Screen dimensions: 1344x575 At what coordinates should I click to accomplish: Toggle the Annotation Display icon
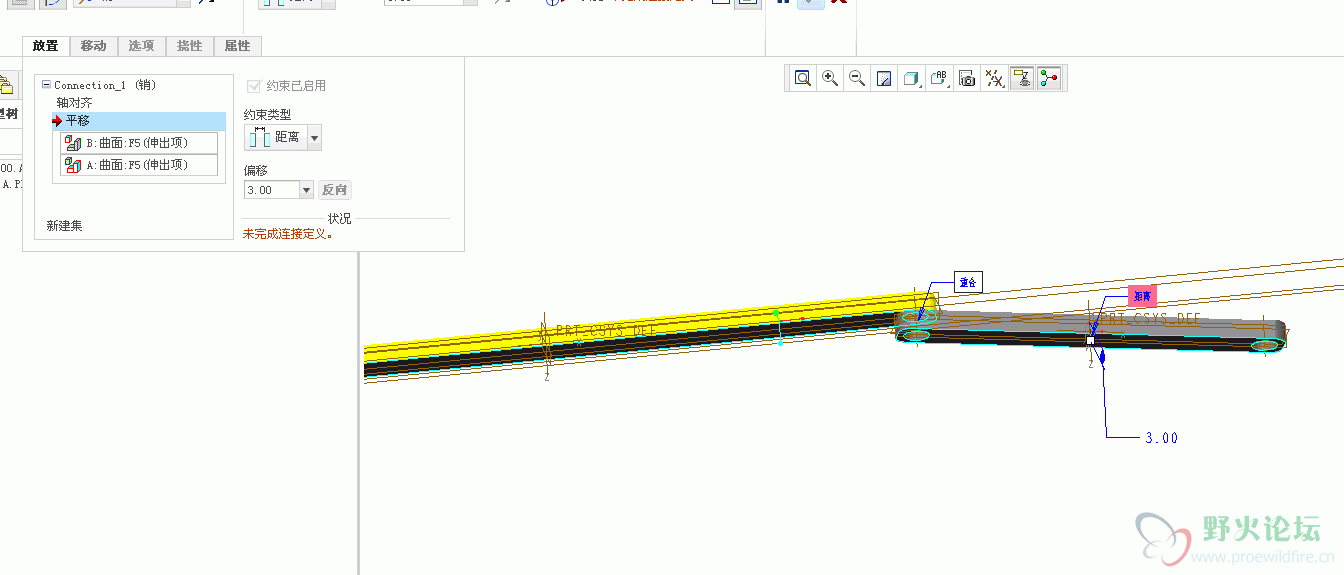click(x=1021, y=78)
